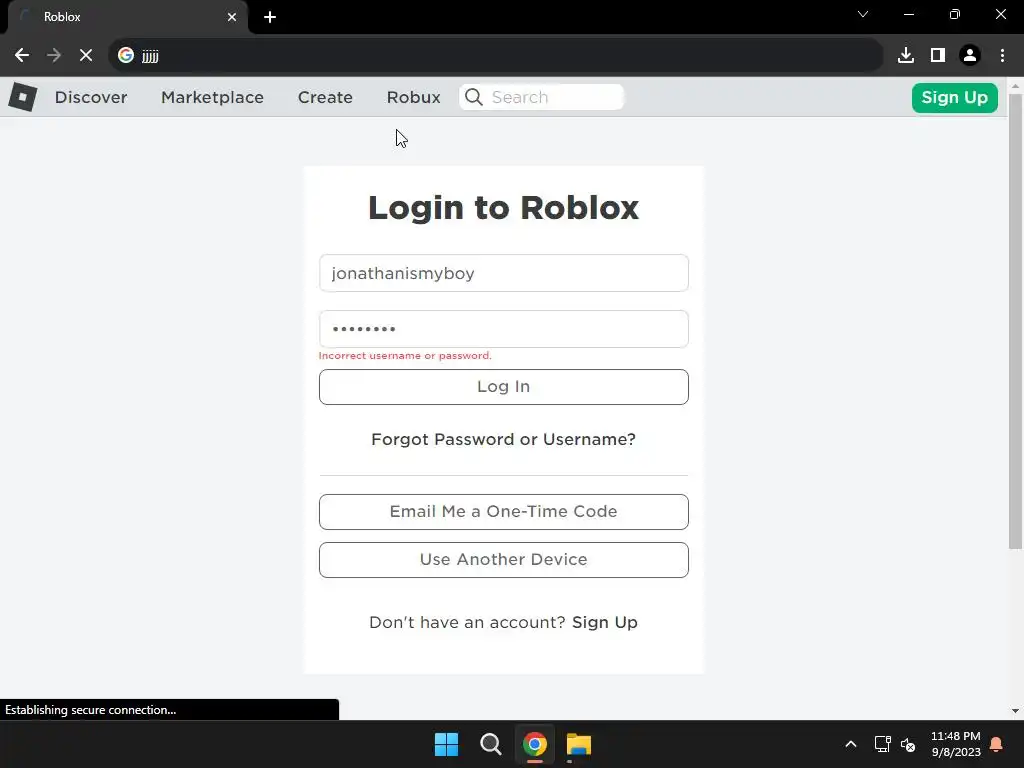
Task: Click the Google icon in the address bar
Action: click(x=126, y=56)
